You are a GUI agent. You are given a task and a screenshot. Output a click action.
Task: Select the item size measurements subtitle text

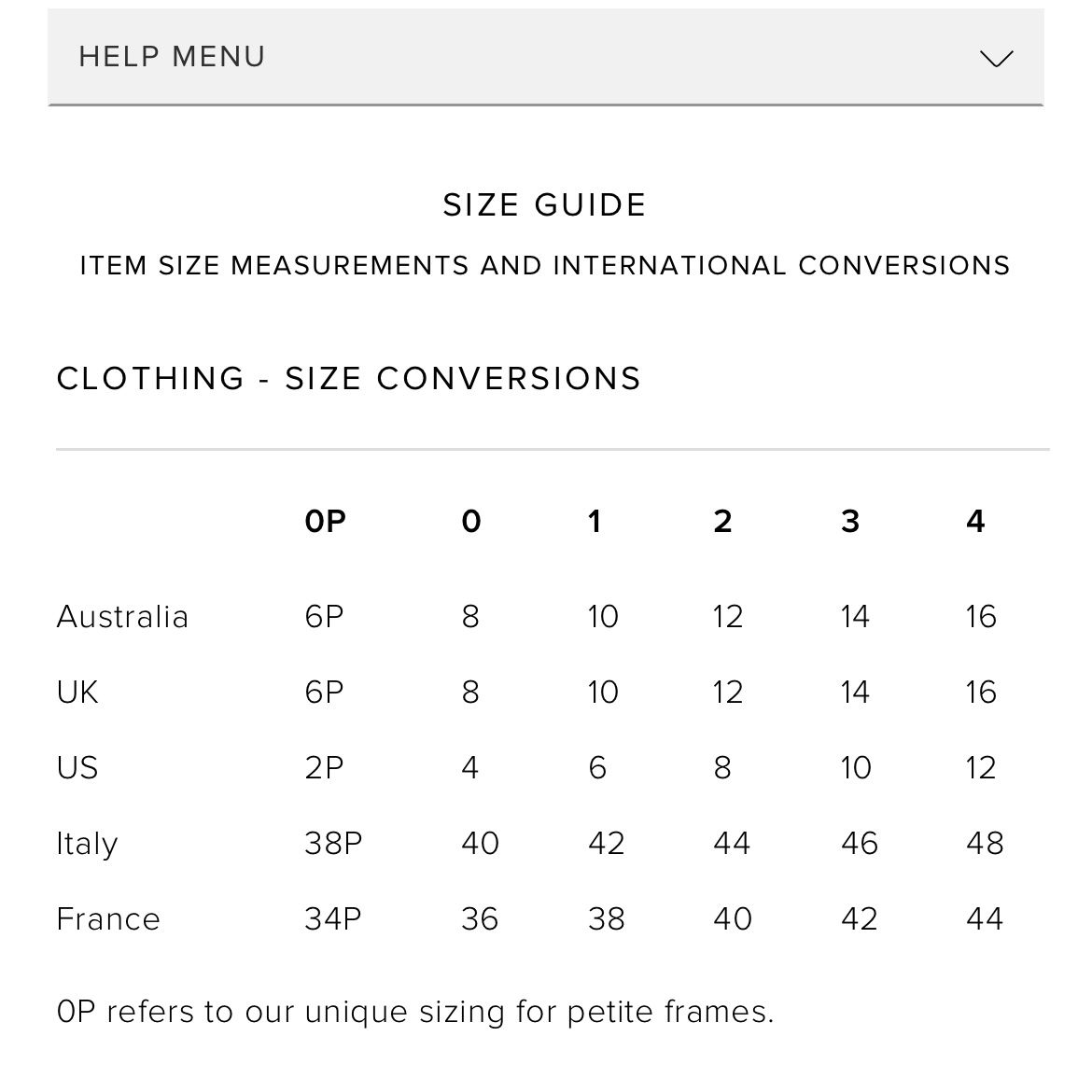pyautogui.click(x=544, y=266)
